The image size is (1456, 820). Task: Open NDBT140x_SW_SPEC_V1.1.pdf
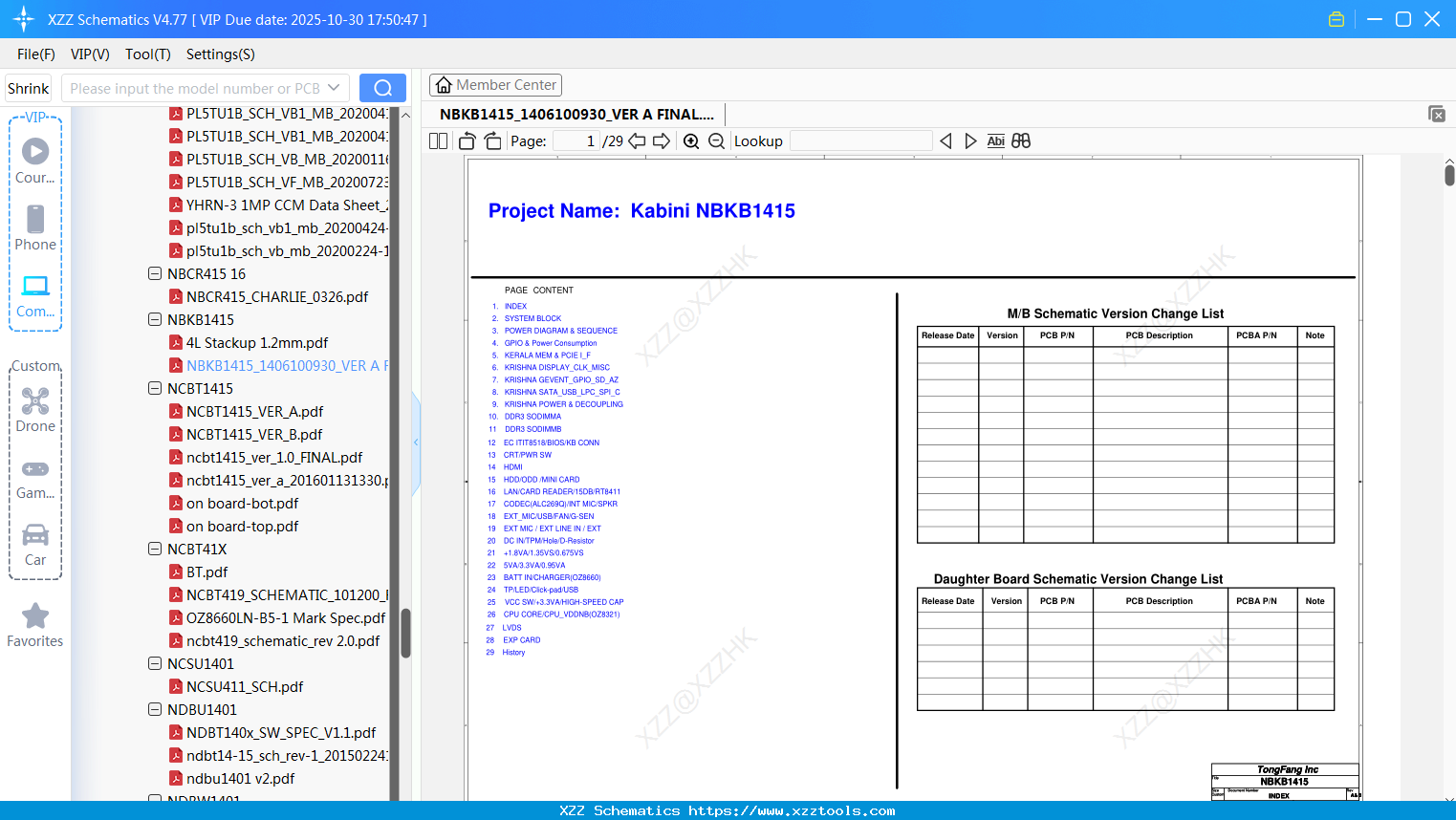click(281, 732)
